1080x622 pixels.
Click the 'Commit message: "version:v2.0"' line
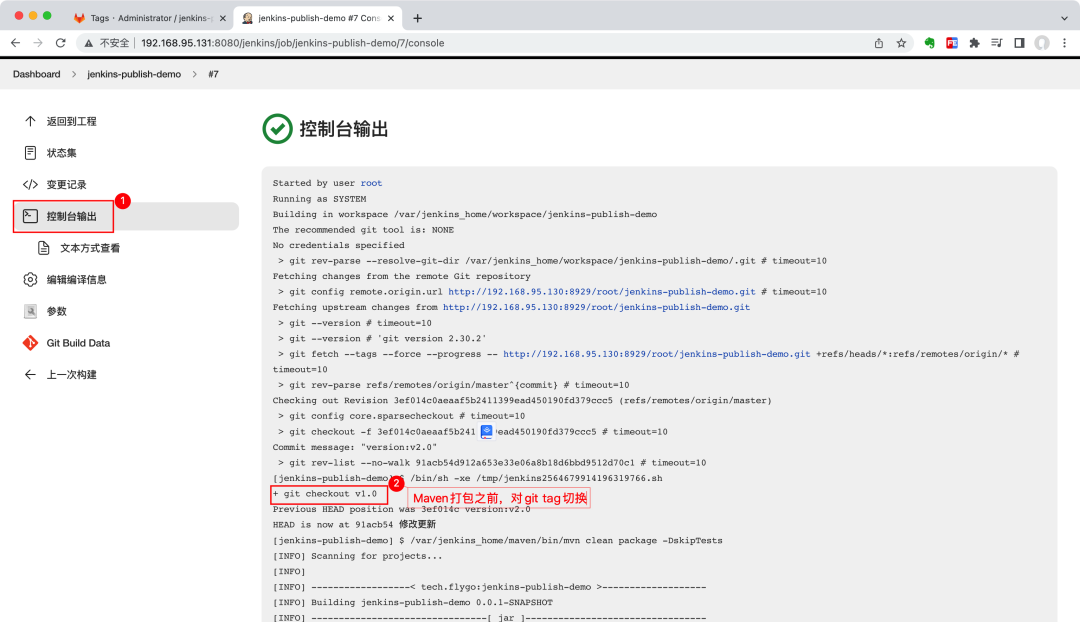coord(355,447)
